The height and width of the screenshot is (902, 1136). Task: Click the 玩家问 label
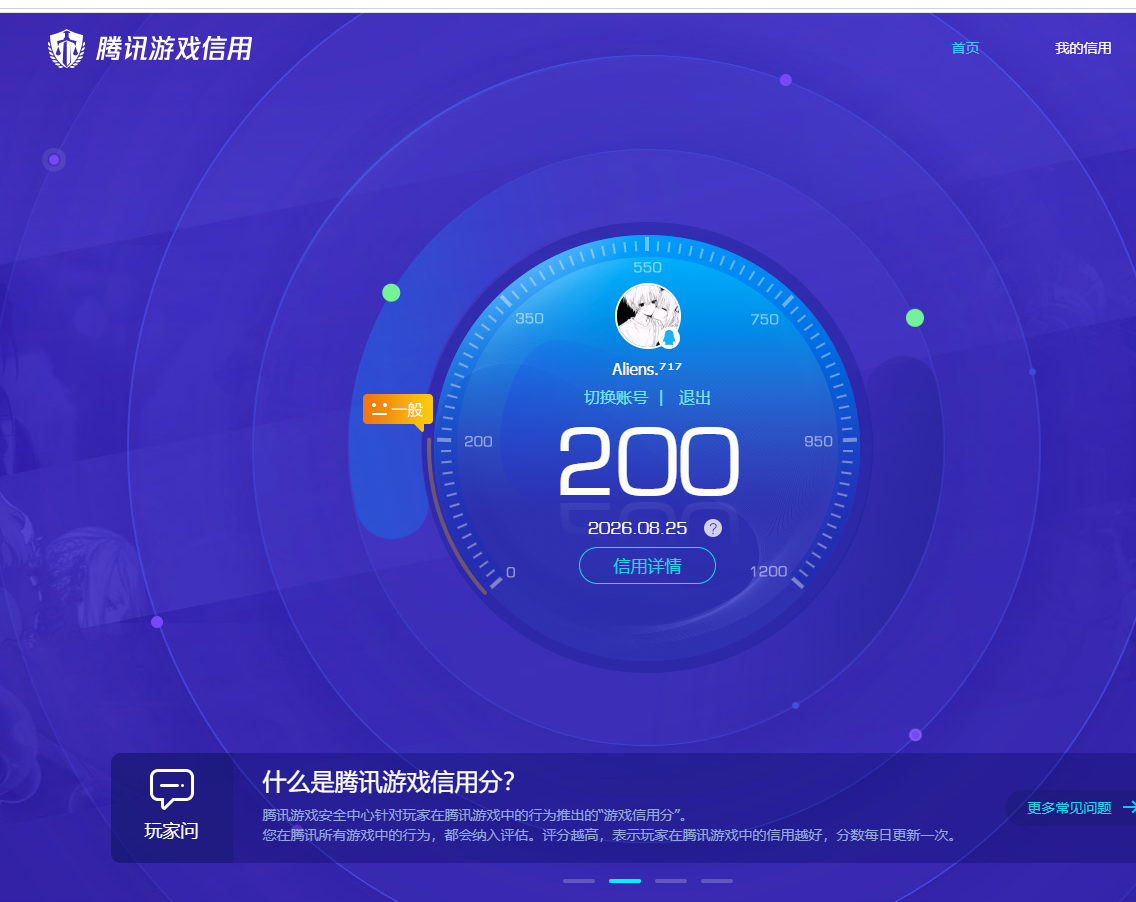tap(172, 831)
